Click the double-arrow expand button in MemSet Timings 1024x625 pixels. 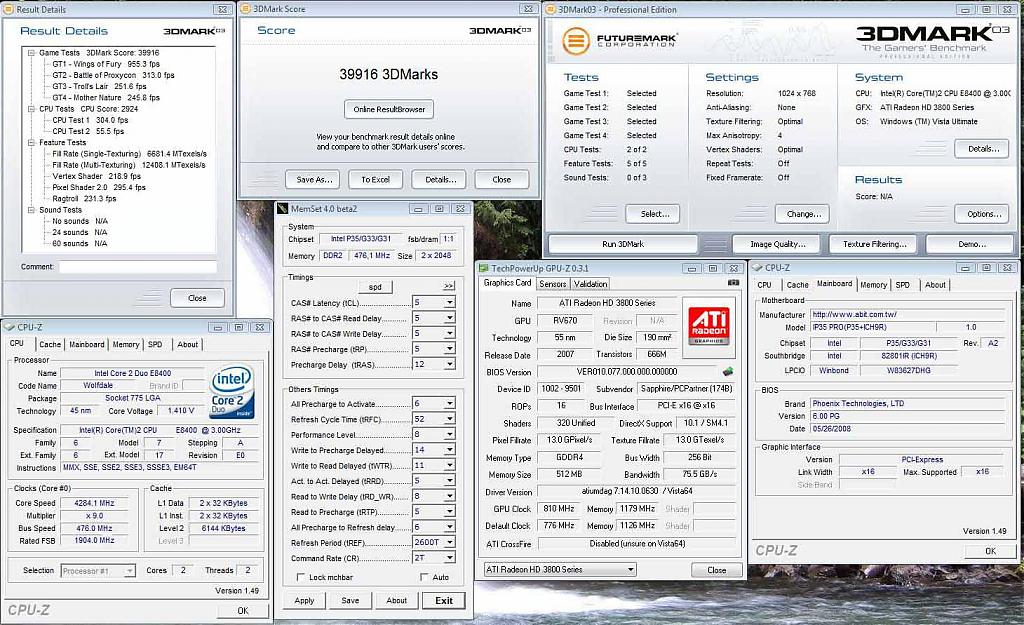coord(449,286)
